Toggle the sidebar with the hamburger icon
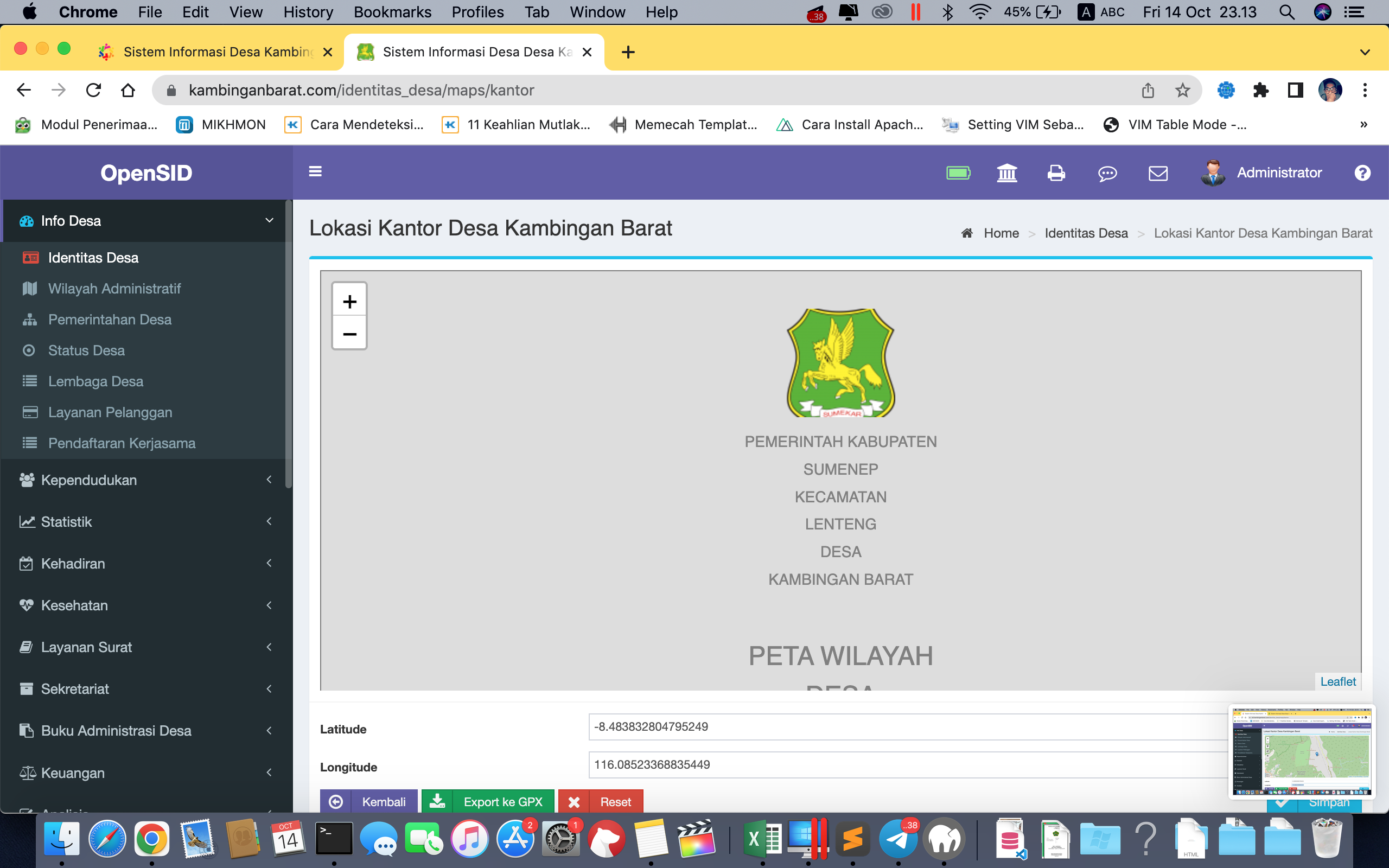The height and width of the screenshot is (868, 1389). click(x=315, y=171)
